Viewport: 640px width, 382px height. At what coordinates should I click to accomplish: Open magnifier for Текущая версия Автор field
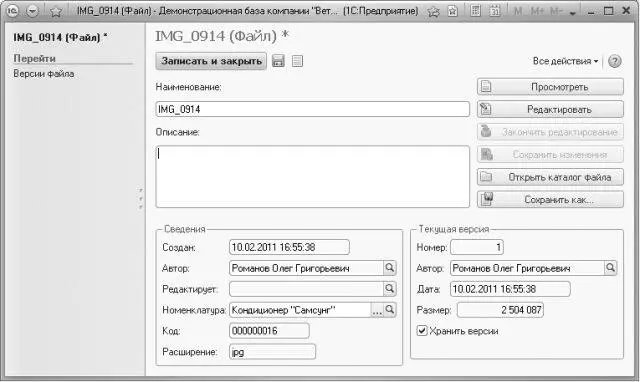tap(611, 268)
